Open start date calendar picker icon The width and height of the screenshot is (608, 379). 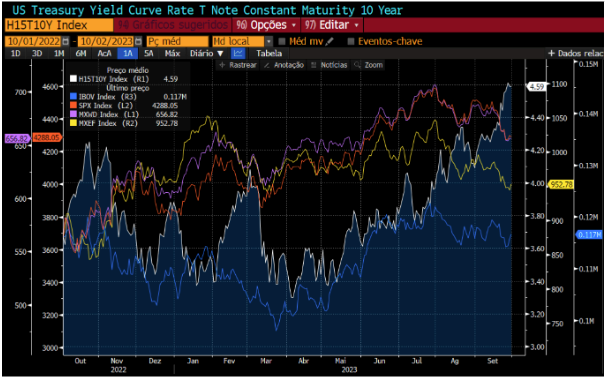click(66, 41)
